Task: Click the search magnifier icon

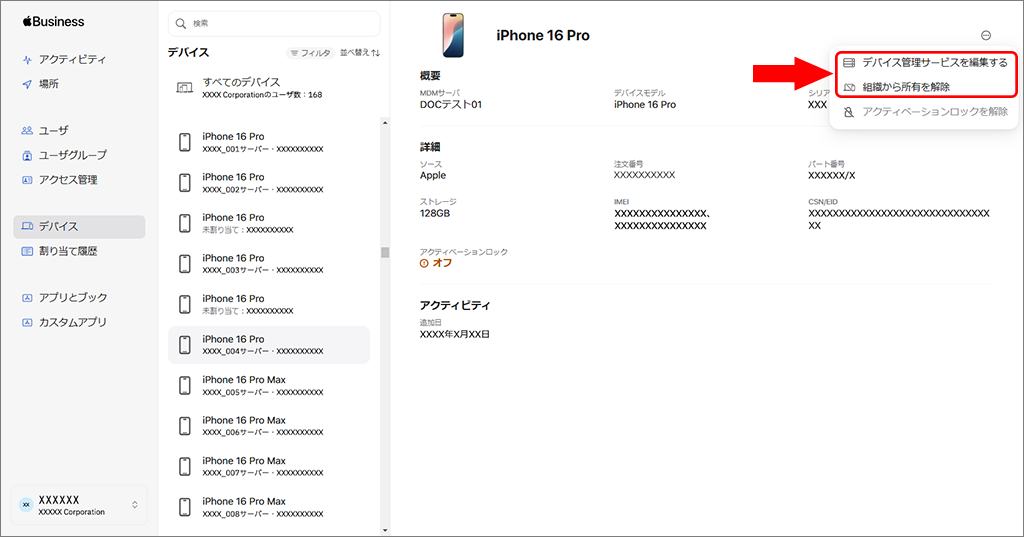Action: tap(181, 24)
